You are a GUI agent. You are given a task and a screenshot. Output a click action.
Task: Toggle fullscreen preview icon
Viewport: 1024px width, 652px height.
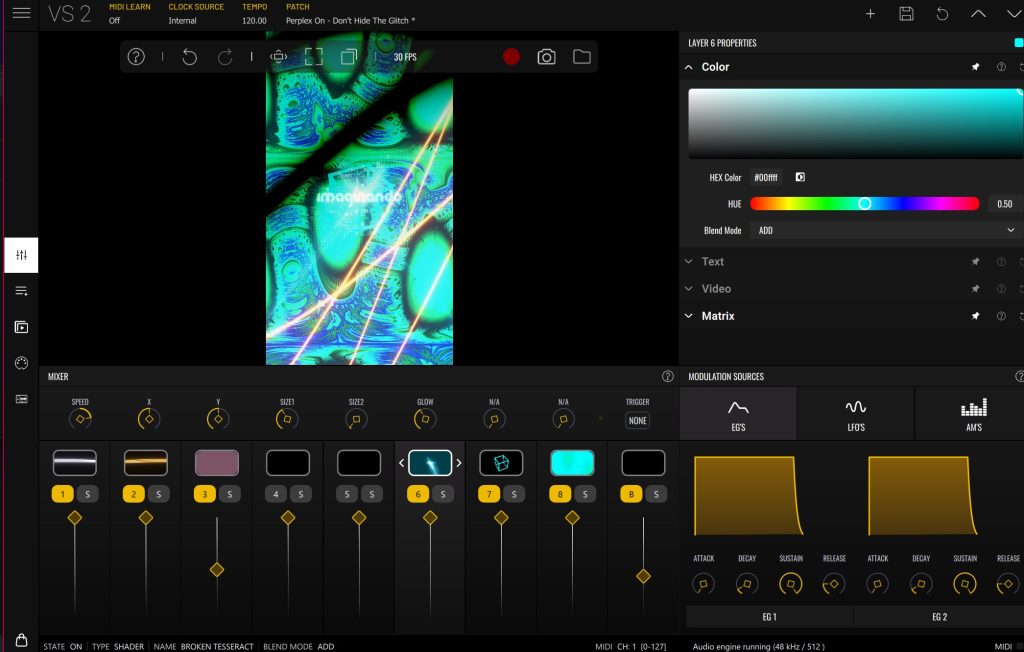[314, 57]
